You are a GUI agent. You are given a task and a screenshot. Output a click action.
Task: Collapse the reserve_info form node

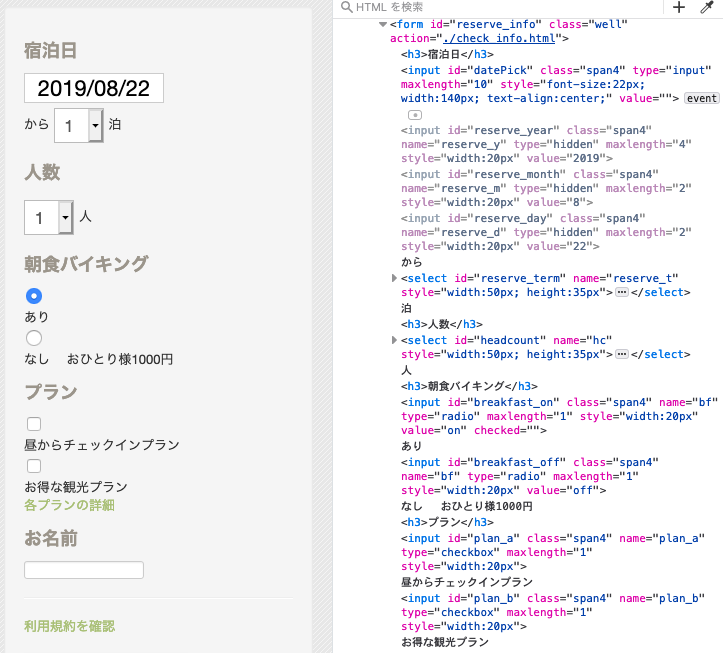pyautogui.click(x=383, y=24)
